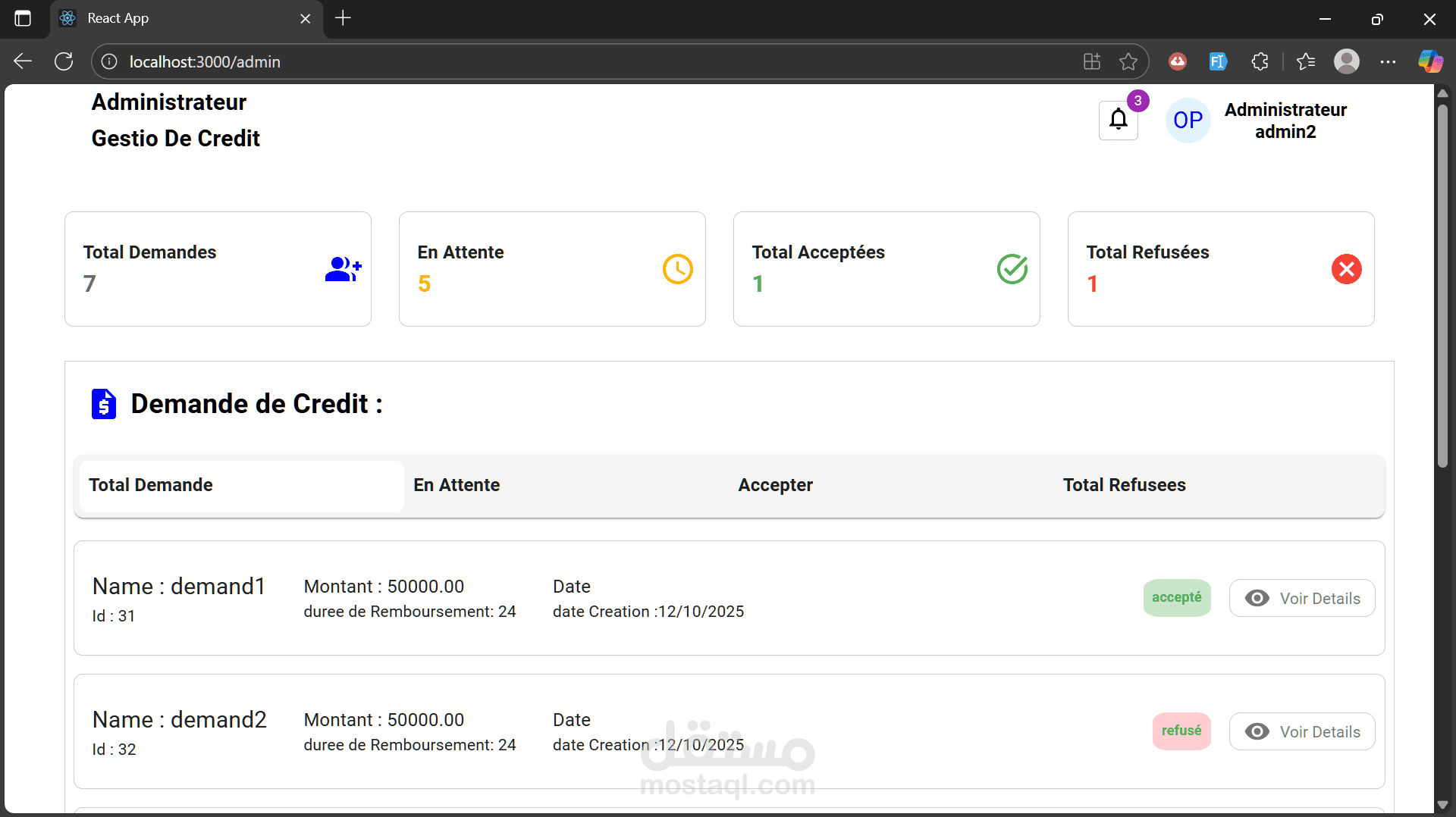The image size is (1456, 817).
Task: Close the React App tab
Action: coord(306,18)
